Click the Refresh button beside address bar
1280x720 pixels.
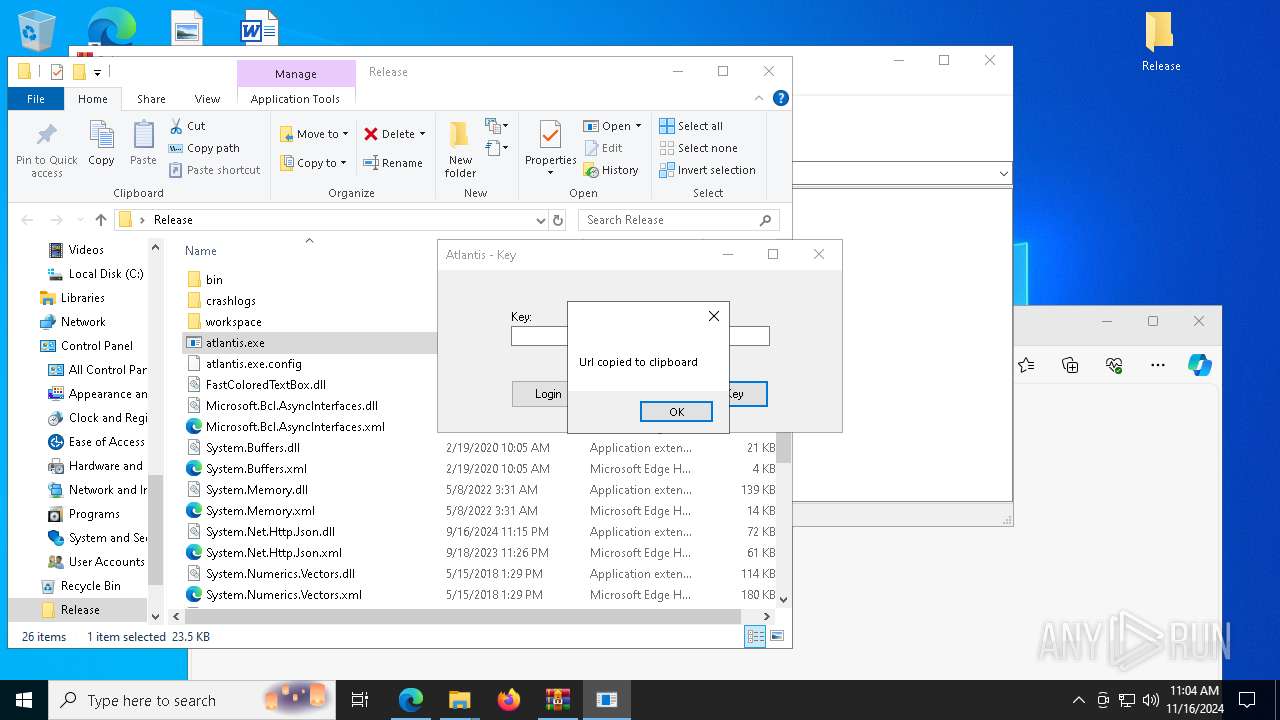[558, 220]
